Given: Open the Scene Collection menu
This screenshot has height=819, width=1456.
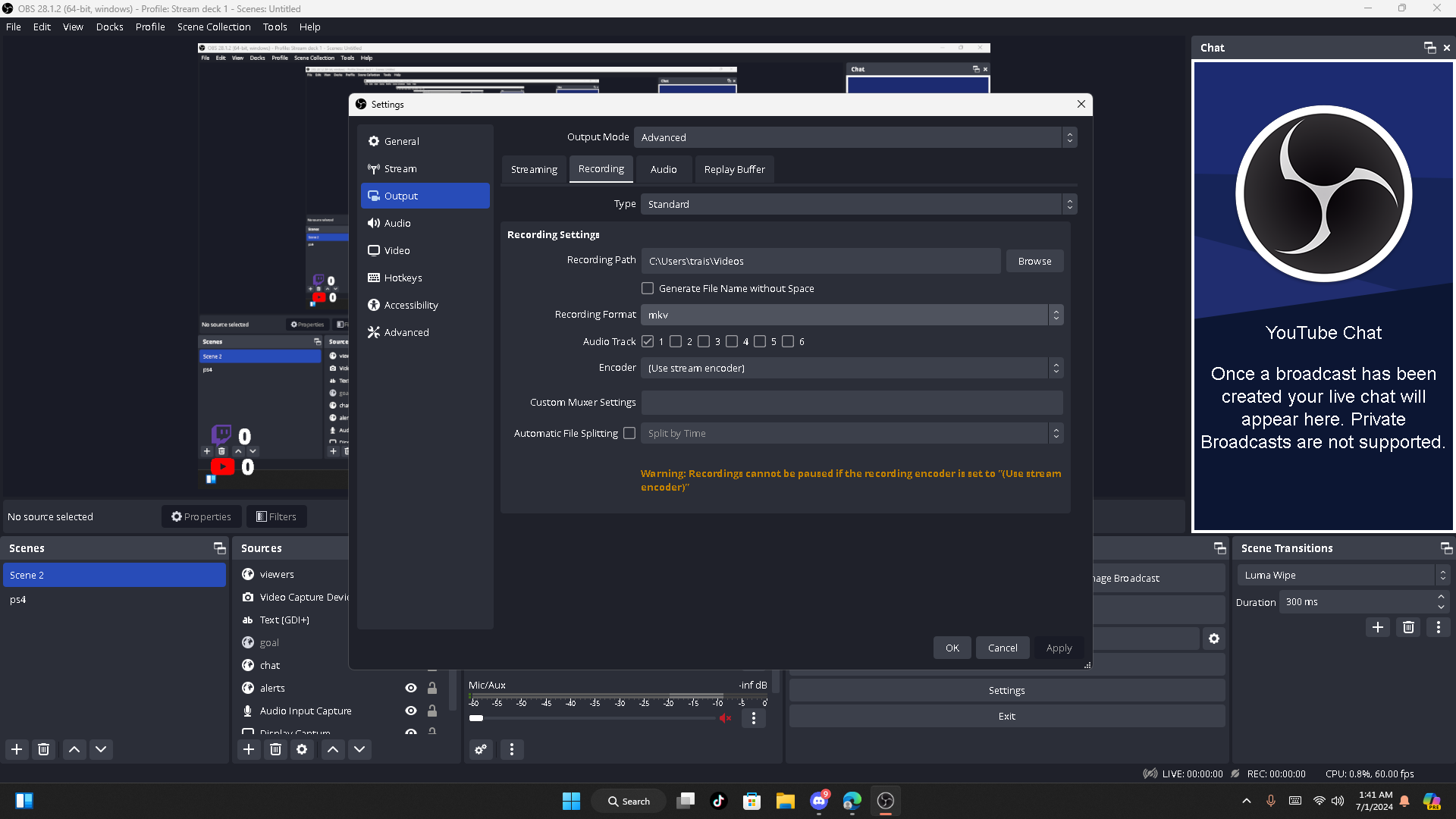Looking at the screenshot, I should 214,27.
